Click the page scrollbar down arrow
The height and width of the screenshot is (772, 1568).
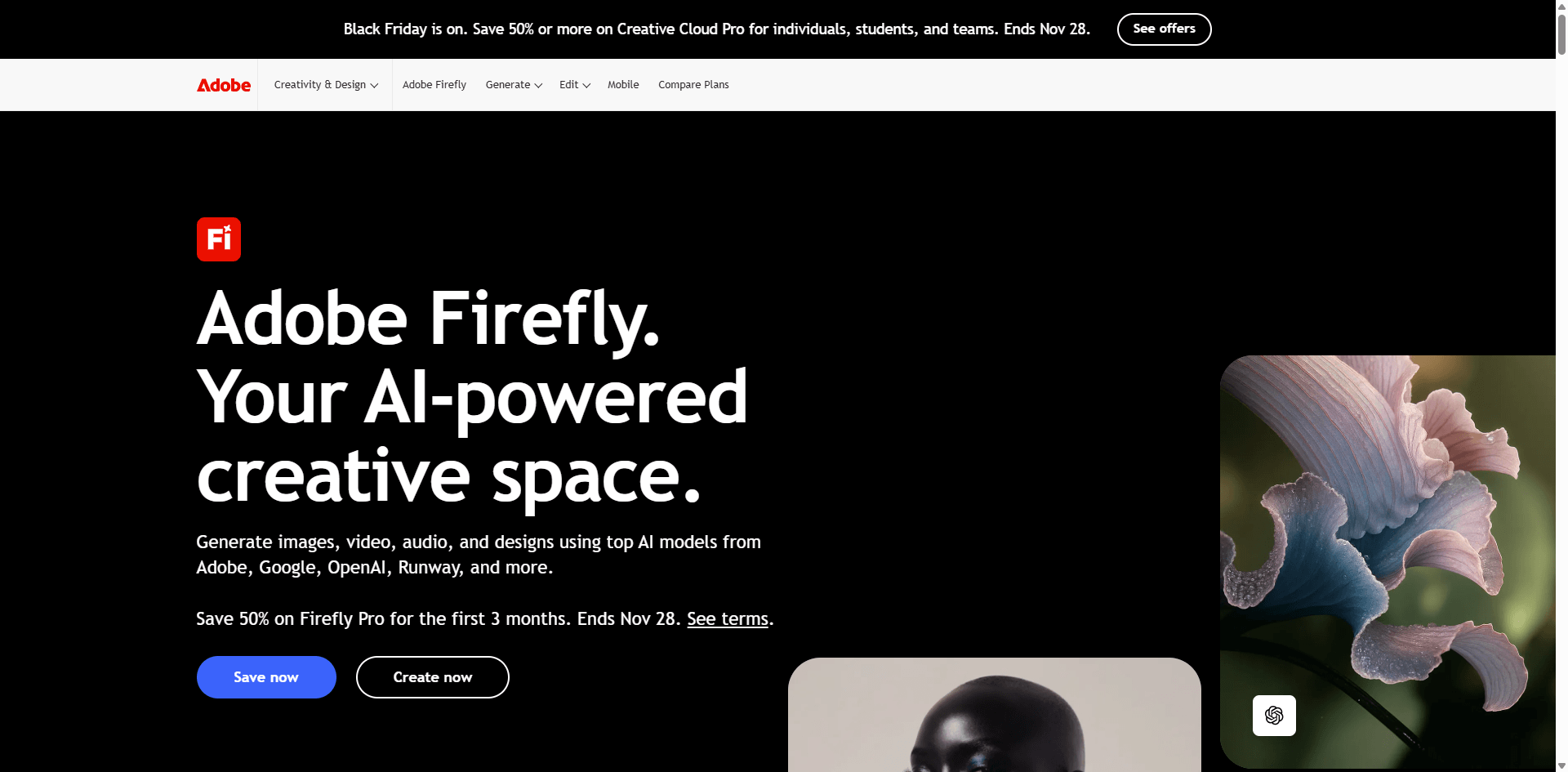coord(1561,766)
